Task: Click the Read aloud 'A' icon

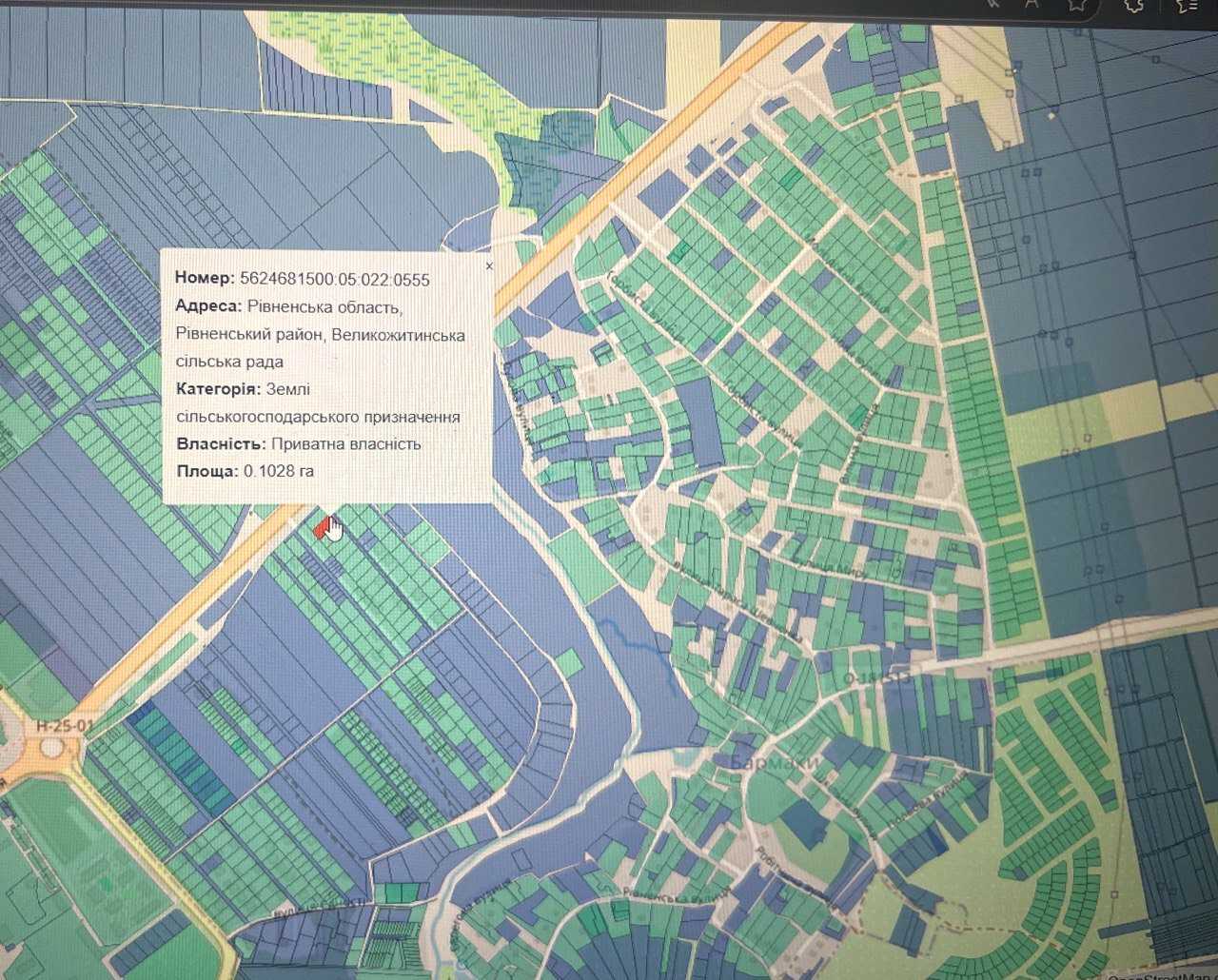Action: [1031, 4]
